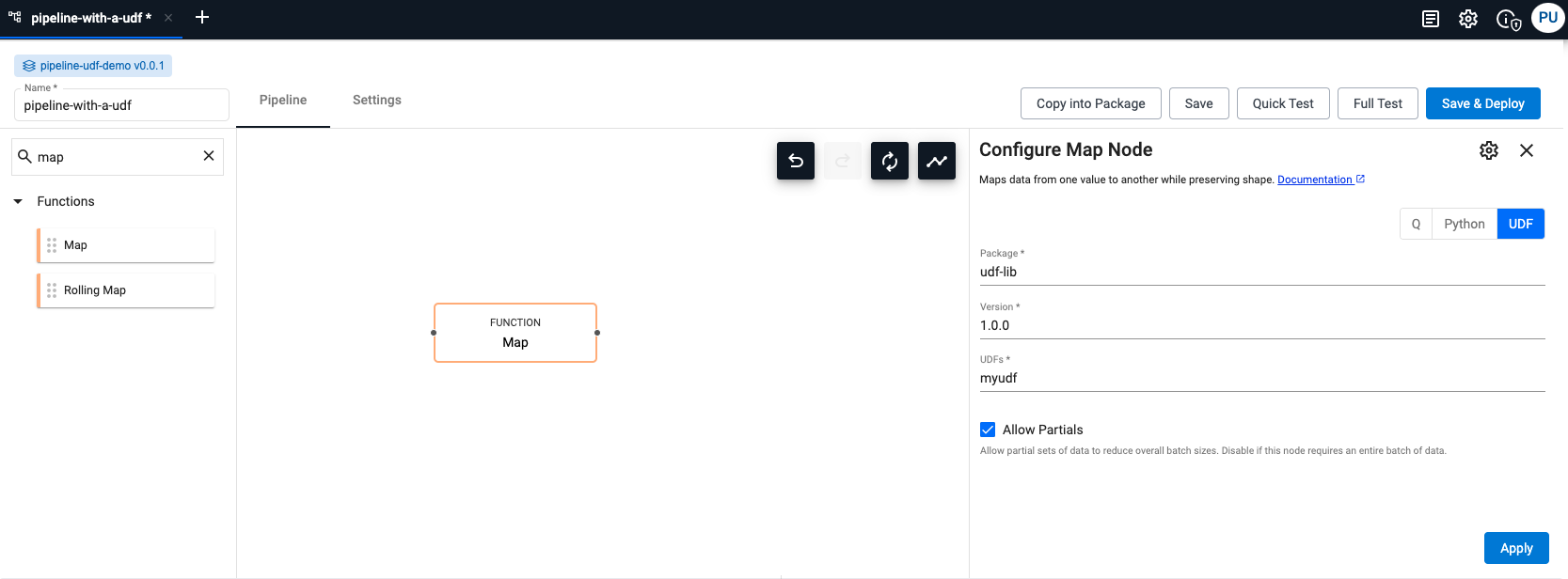
Task: Uncheck the Allow Partials checkbox
Action: [988, 430]
